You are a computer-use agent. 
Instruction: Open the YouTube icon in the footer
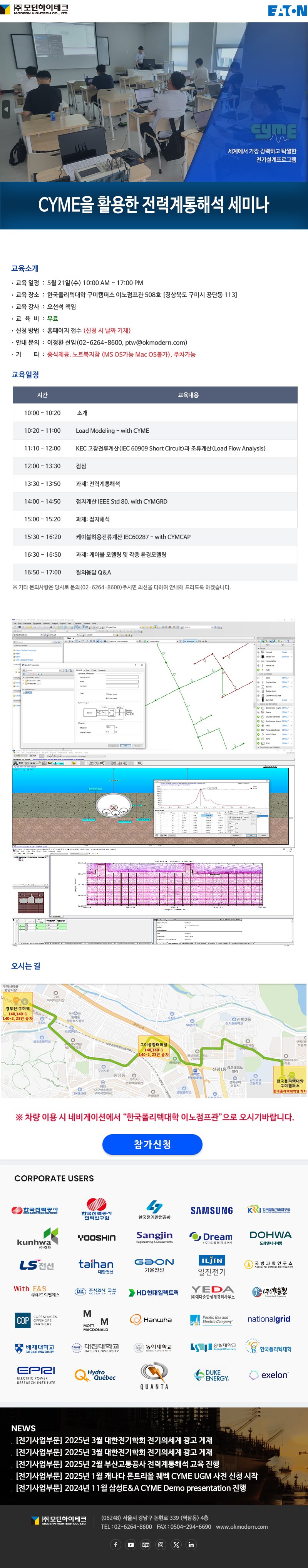131,1544
